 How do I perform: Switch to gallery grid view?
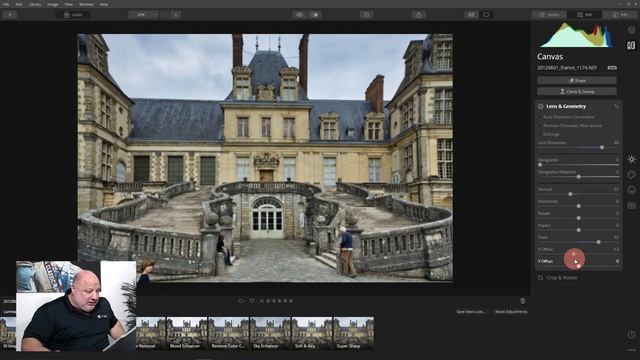tap(471, 15)
